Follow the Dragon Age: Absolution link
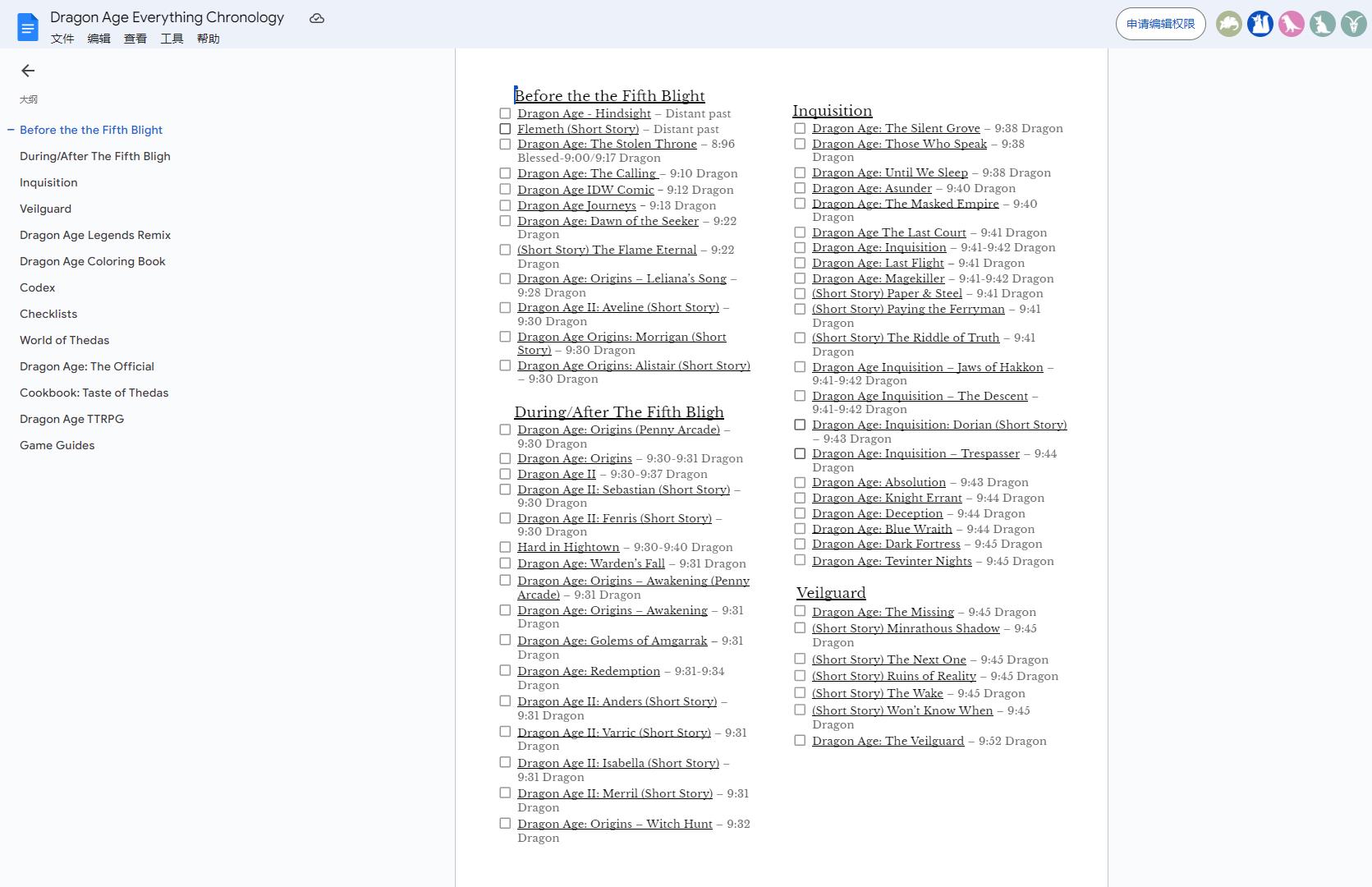The width and height of the screenshot is (1372, 887). click(x=879, y=482)
